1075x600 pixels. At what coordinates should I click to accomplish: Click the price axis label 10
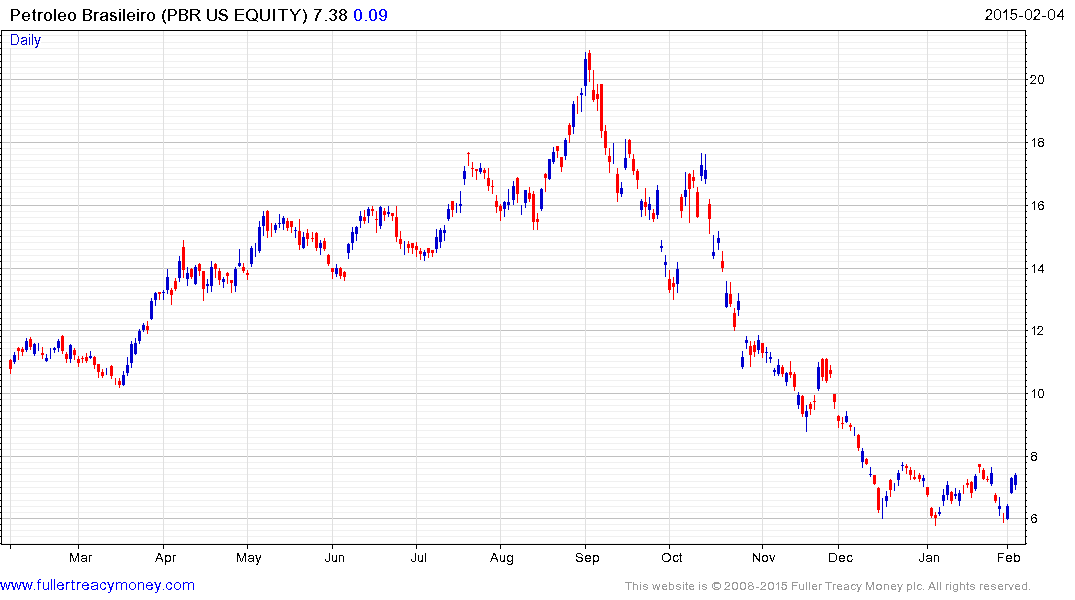(1037, 394)
